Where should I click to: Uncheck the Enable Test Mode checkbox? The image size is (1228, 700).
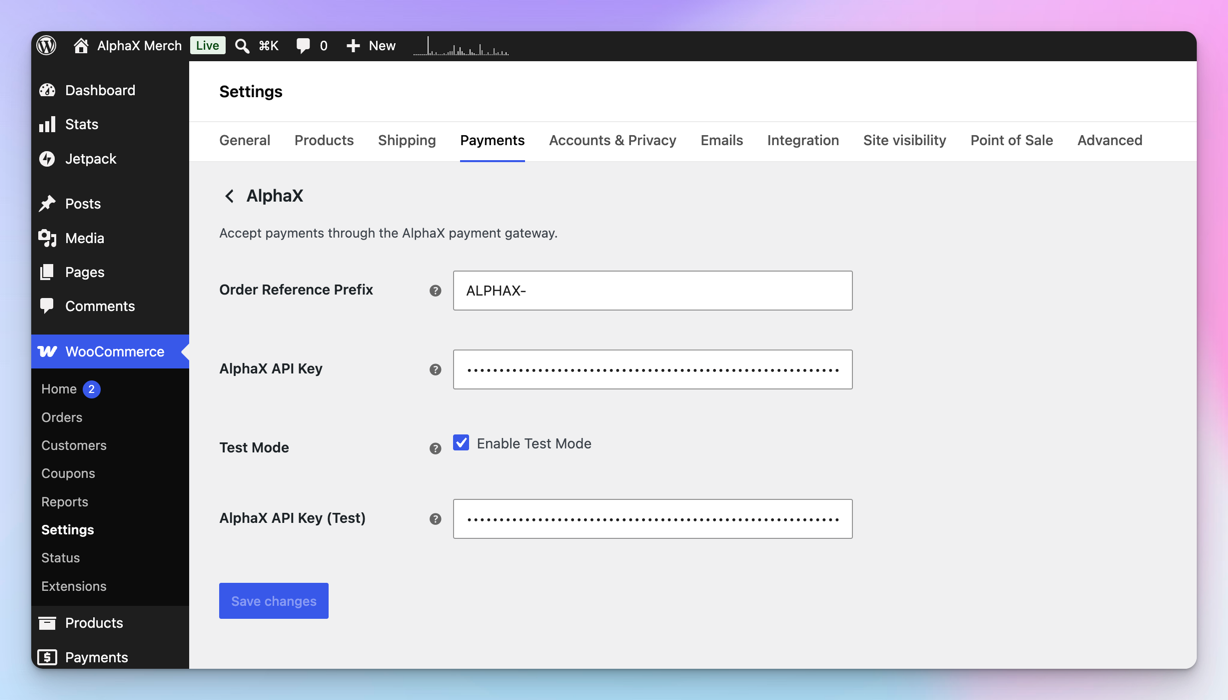(x=461, y=442)
